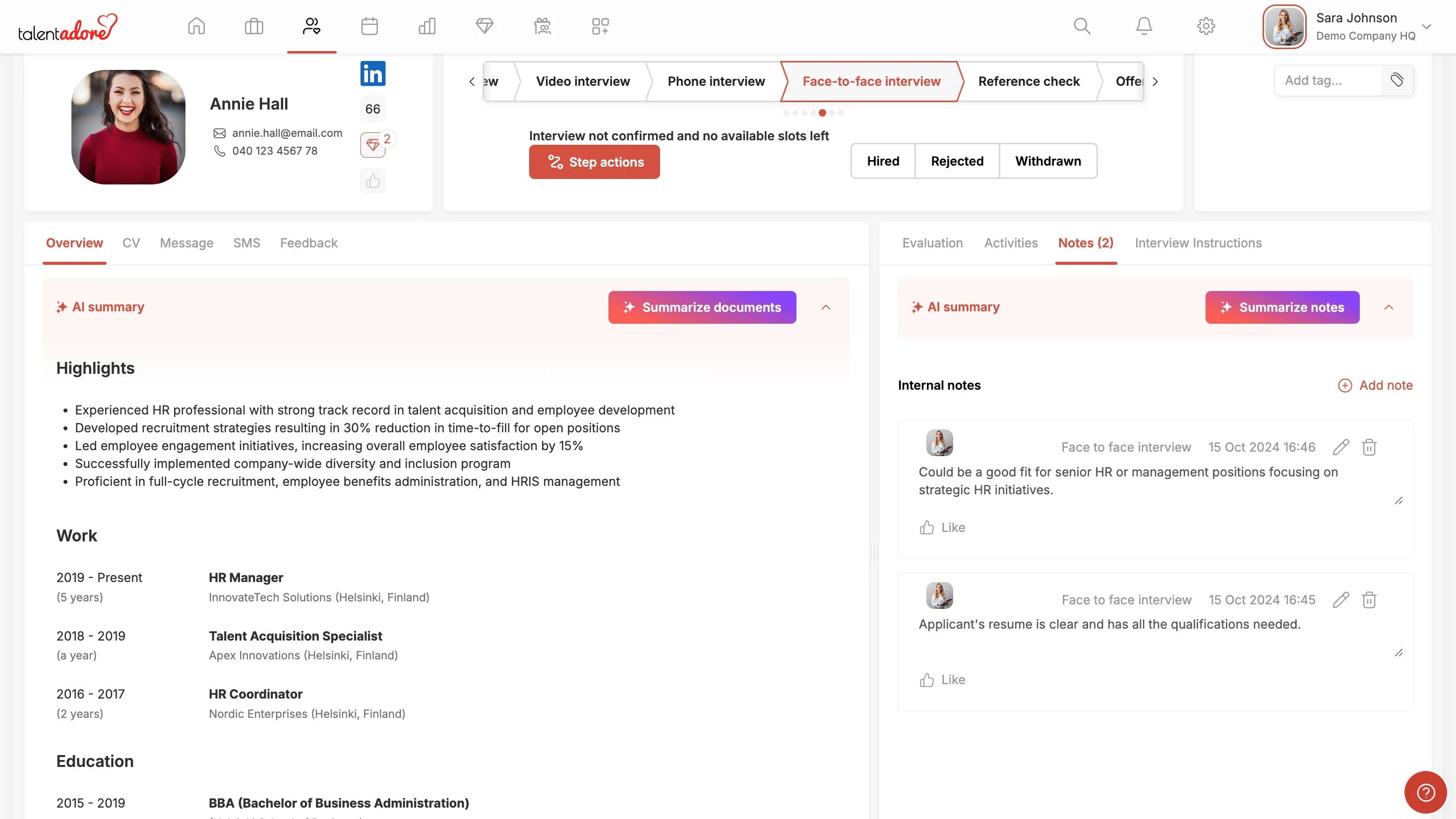This screenshot has width=1456, height=819.
Task: Toggle thumbs-up on Annie Hall's profile
Action: click(x=372, y=181)
